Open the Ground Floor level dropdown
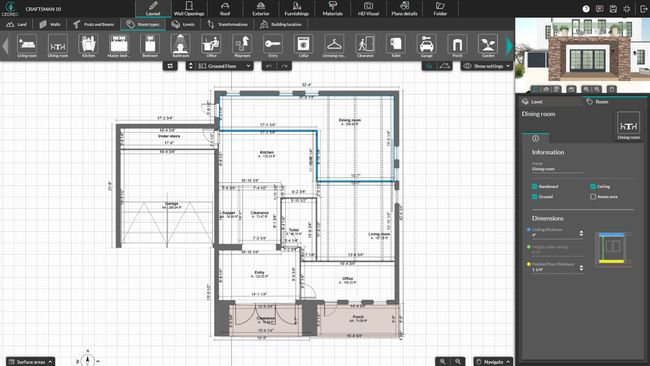The width and height of the screenshot is (650, 366). (224, 66)
